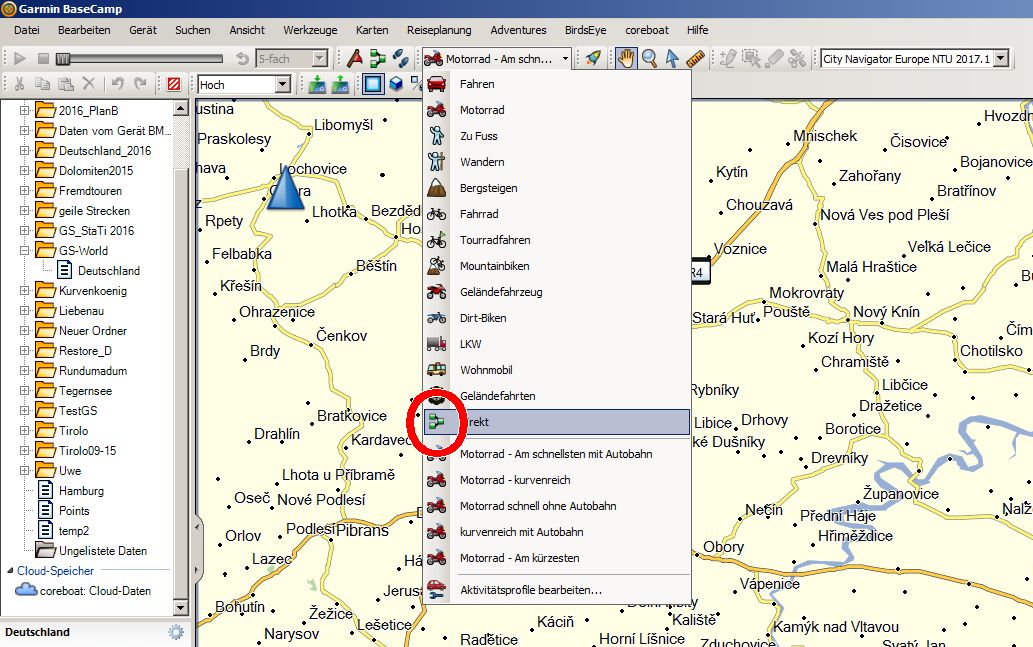Click the new route tool icon
The height and width of the screenshot is (647, 1033).
tap(378, 59)
